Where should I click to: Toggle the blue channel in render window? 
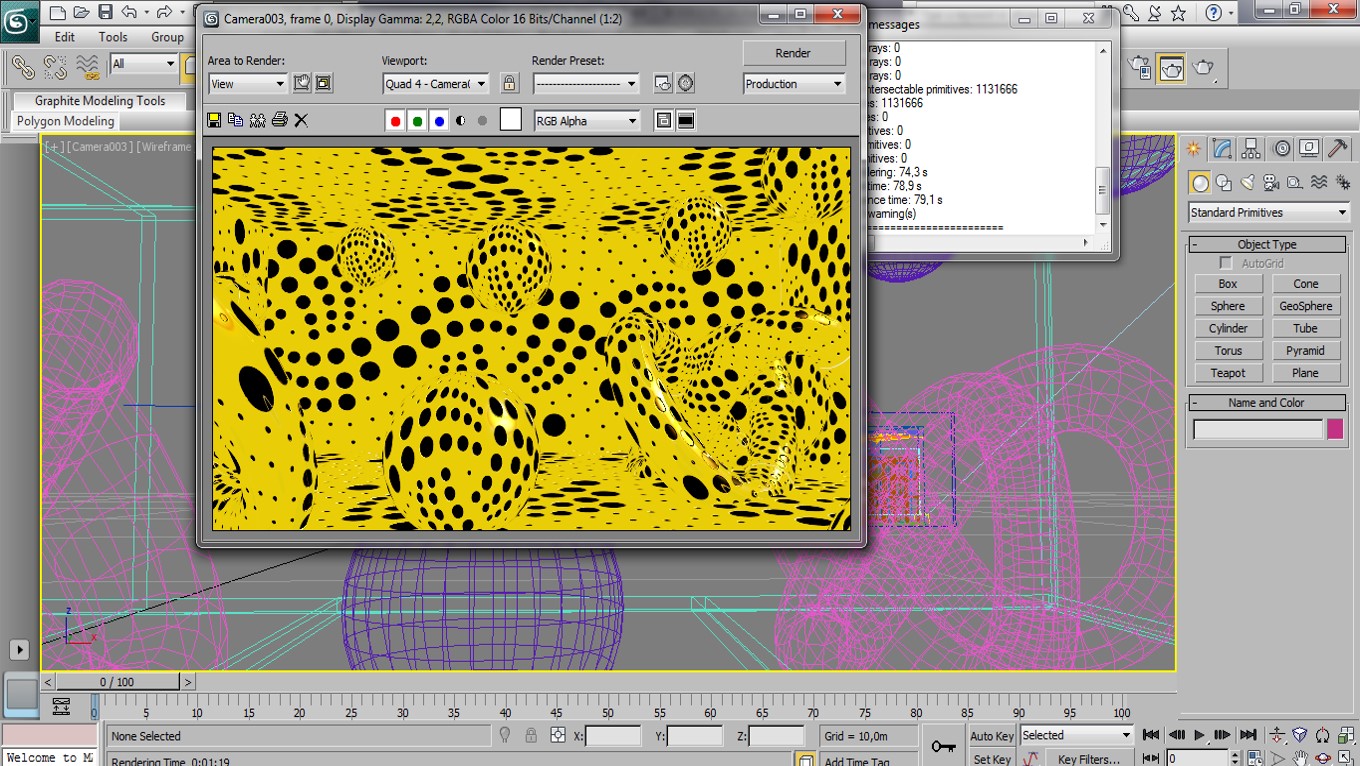pos(439,121)
